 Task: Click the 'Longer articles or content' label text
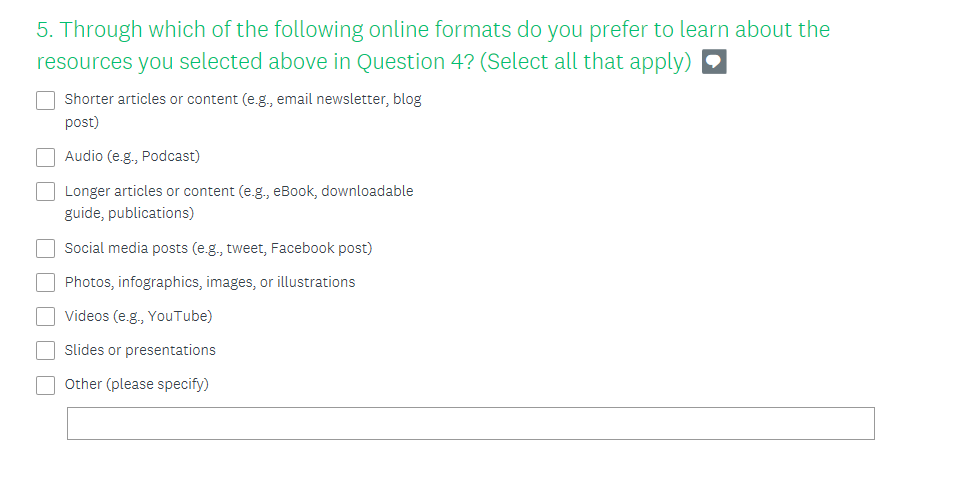pos(238,191)
